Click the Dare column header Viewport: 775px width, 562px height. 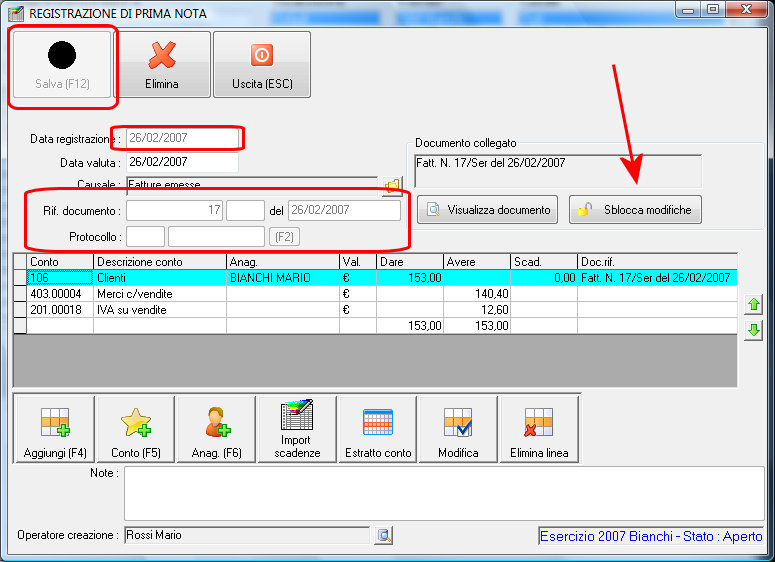(410, 262)
